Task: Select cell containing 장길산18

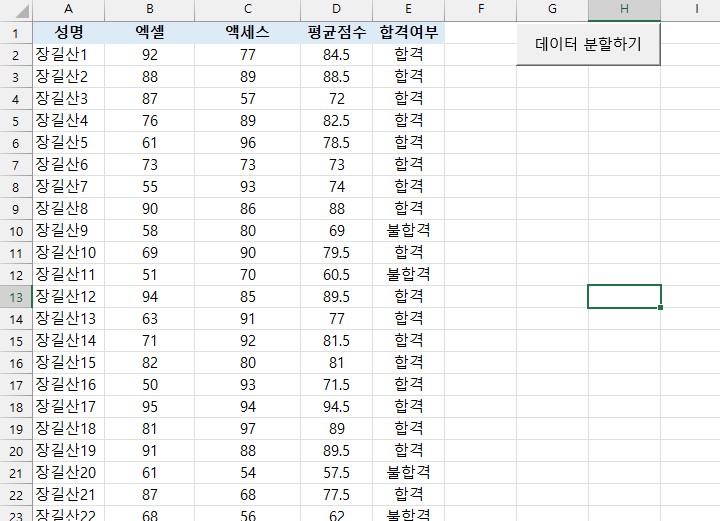Action: coord(68,429)
